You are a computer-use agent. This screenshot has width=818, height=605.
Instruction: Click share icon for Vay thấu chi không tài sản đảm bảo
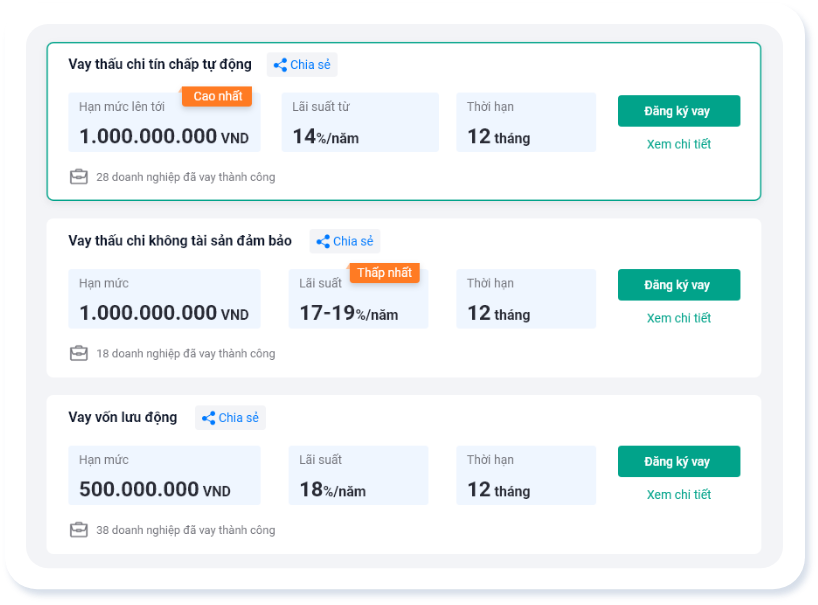click(323, 241)
